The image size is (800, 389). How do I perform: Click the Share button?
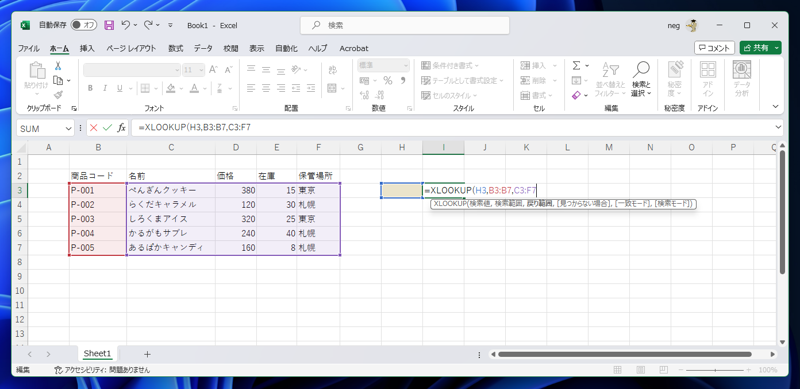pos(756,47)
